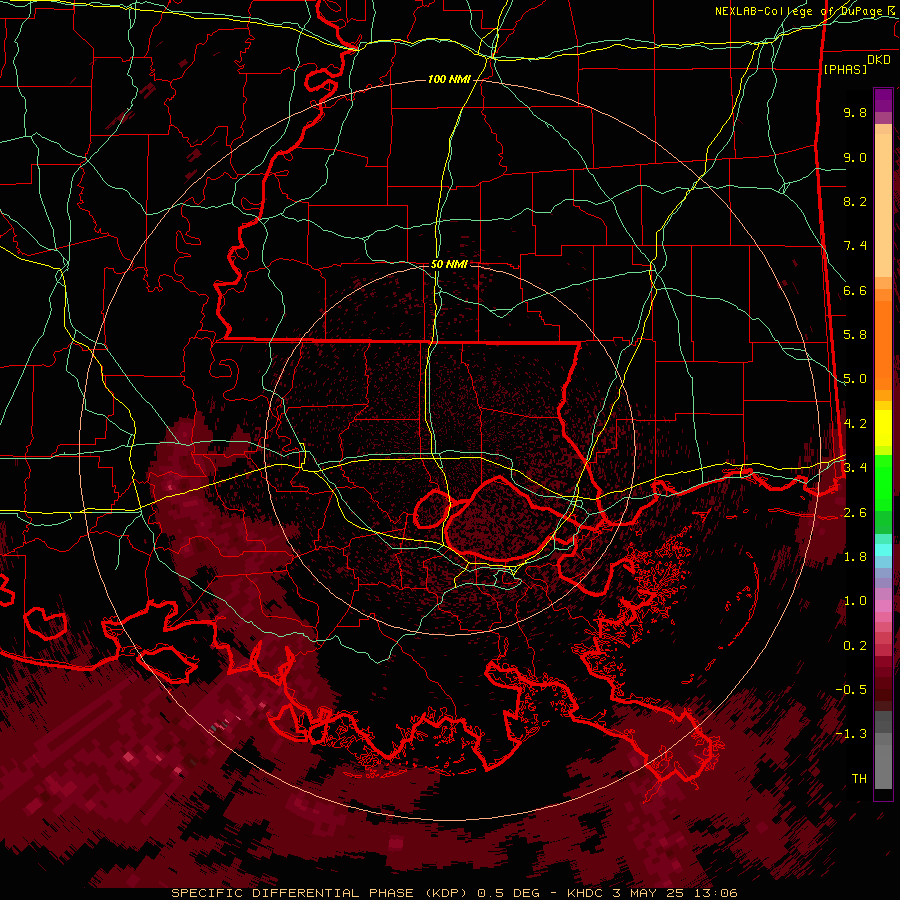Image resolution: width=900 pixels, height=900 pixels.
Task: Click the 0.2 value on the color scale
Action: coord(855,646)
